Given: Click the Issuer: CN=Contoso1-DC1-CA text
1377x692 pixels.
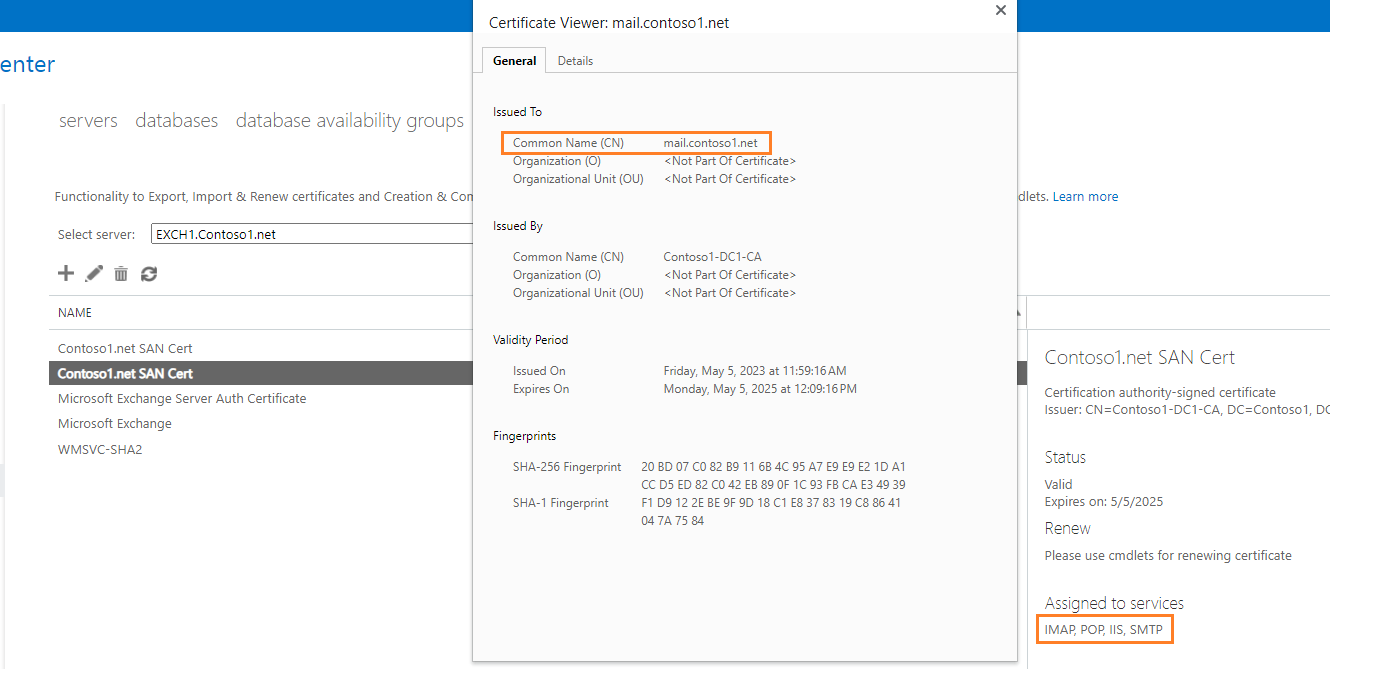Looking at the screenshot, I should click(x=1187, y=410).
